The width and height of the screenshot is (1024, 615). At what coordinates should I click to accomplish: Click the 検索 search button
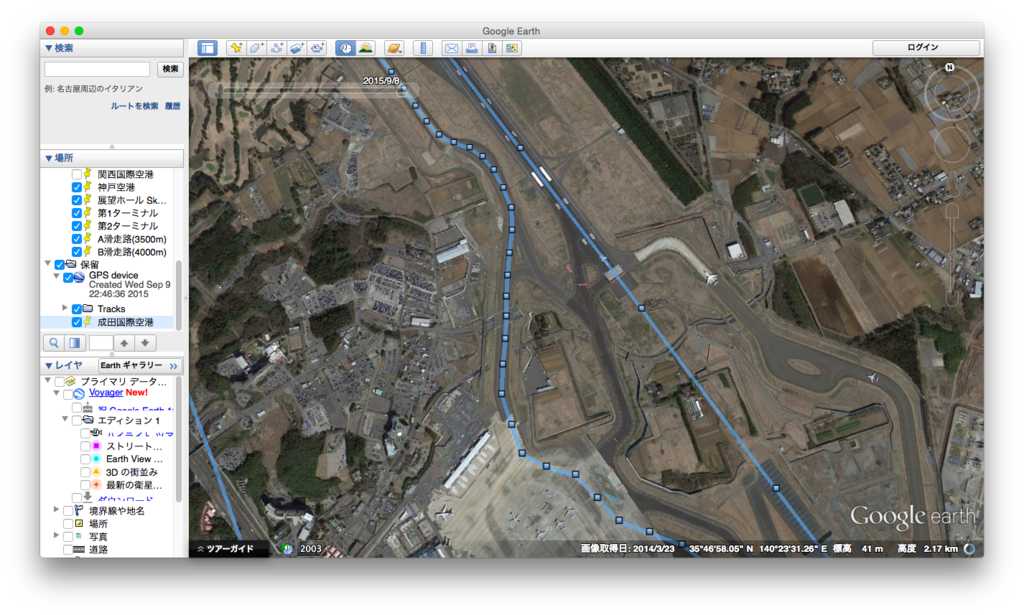click(x=170, y=69)
